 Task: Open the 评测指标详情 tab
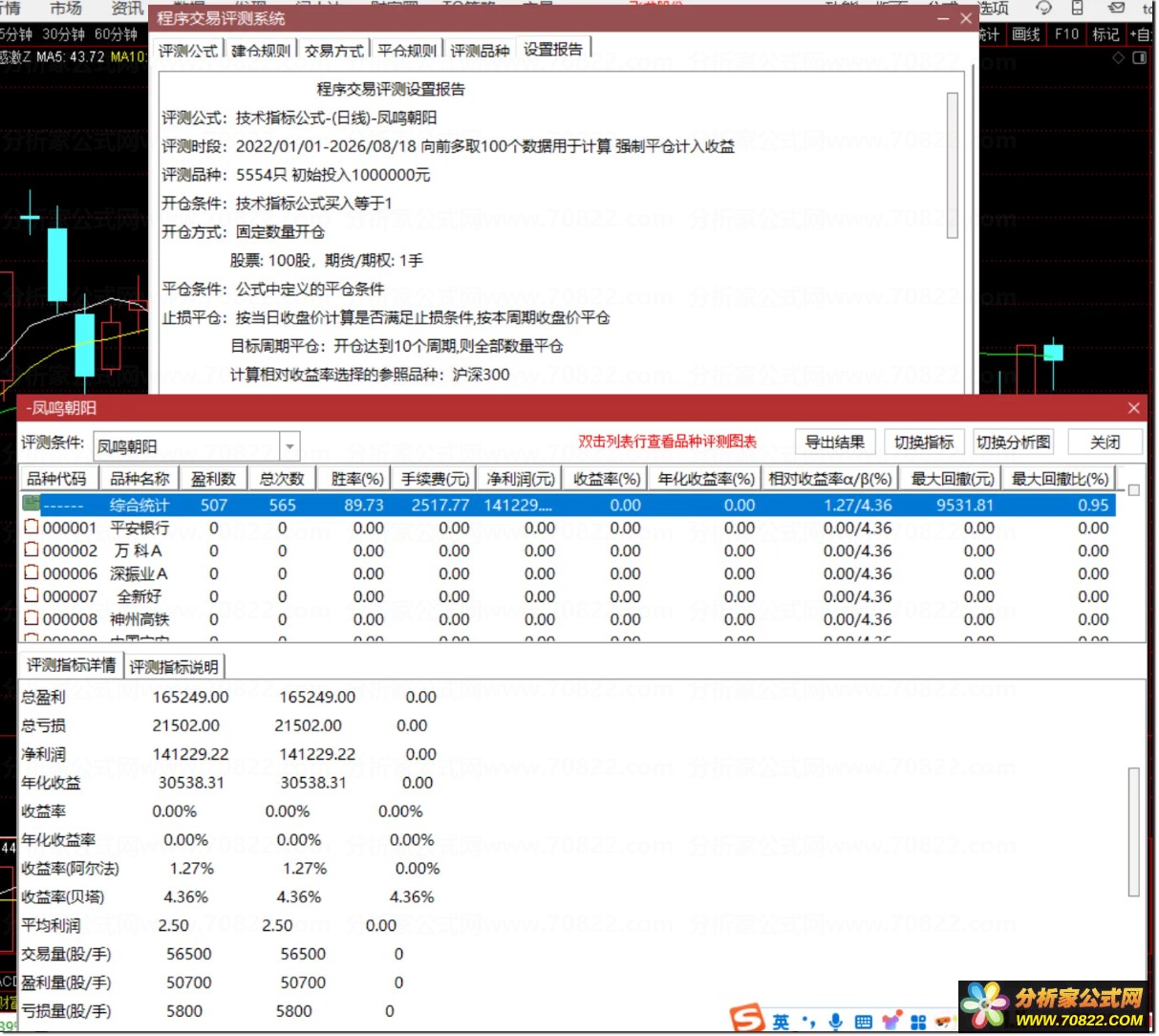tap(72, 664)
